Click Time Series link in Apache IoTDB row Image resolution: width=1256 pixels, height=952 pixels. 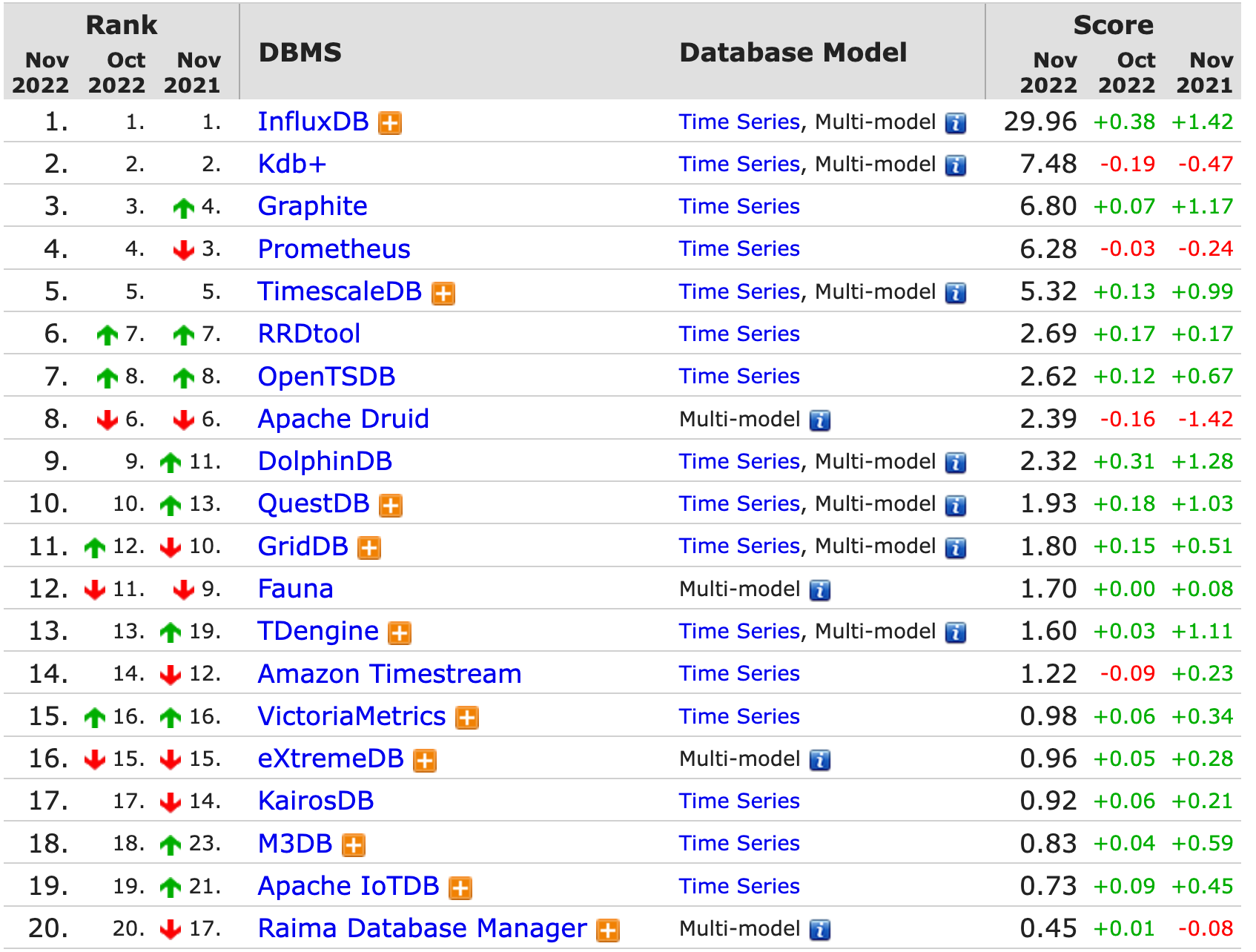[739, 886]
